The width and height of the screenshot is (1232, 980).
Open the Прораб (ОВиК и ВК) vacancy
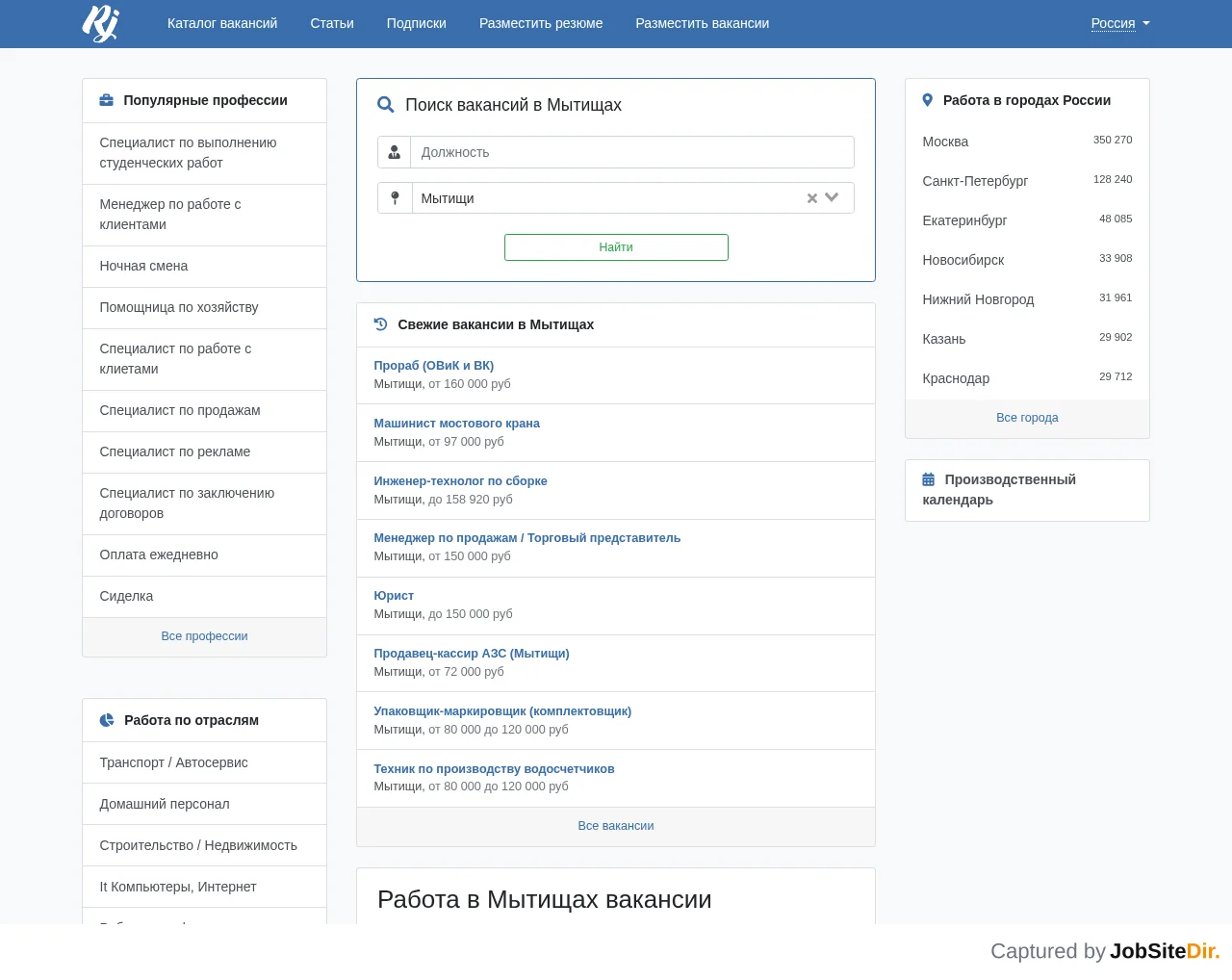click(x=434, y=366)
